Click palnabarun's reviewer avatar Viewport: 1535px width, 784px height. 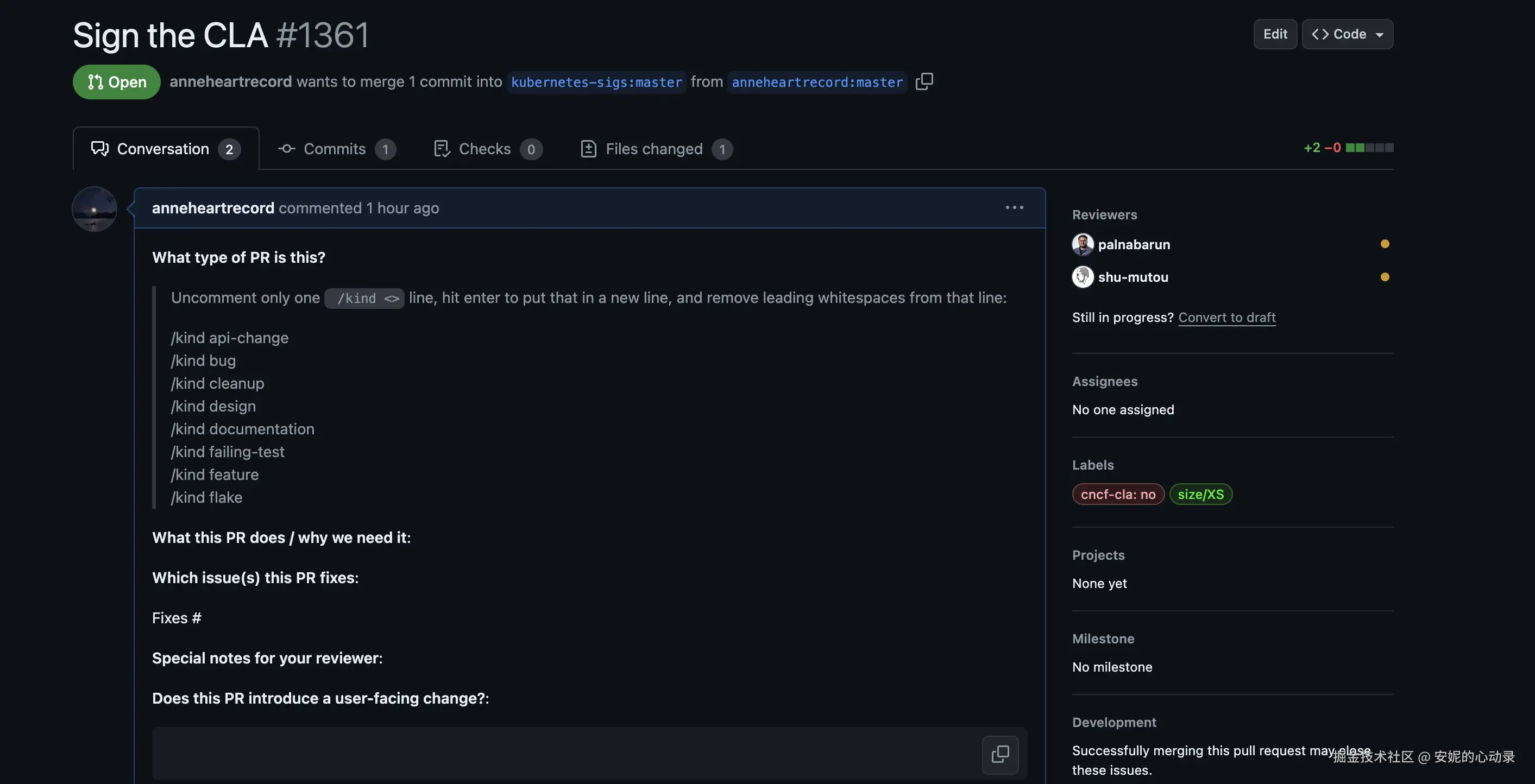[x=1082, y=244]
